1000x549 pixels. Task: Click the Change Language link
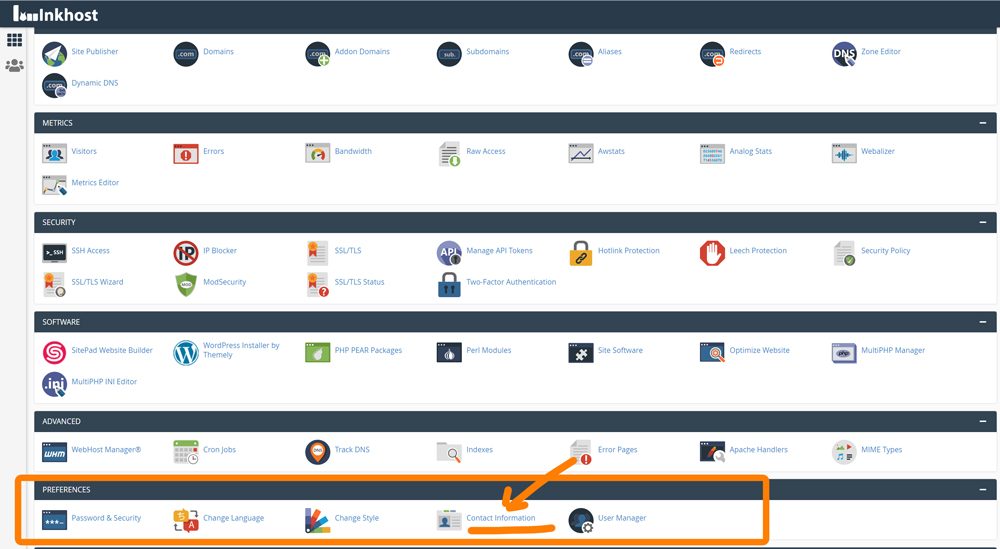233,518
